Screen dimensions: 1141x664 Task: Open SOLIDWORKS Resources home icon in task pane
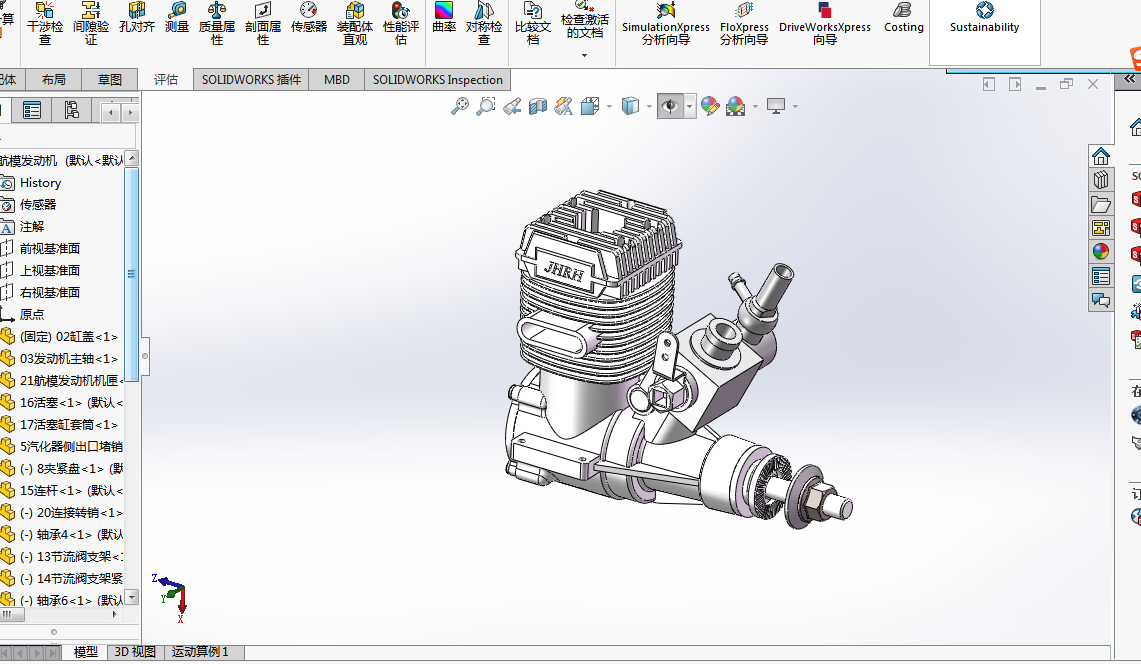coord(1100,156)
